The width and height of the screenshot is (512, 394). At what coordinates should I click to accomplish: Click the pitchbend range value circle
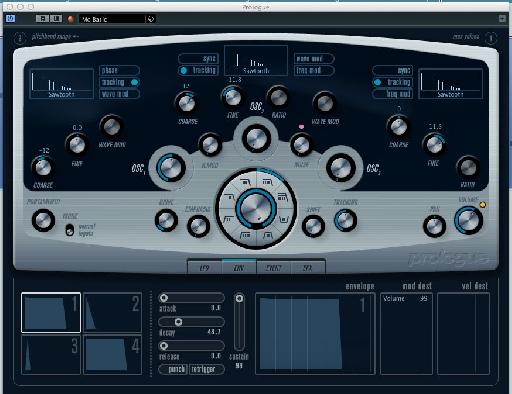[20, 38]
